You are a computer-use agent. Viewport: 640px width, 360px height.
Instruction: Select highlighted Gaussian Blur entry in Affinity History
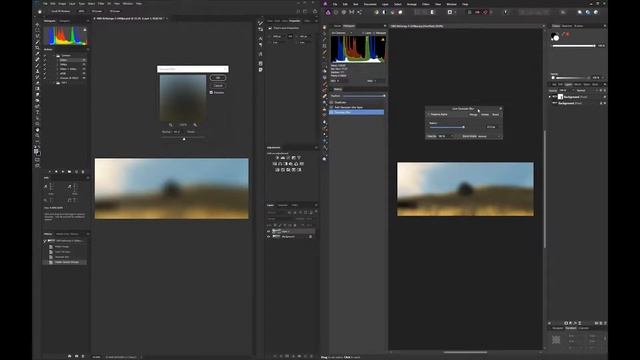click(x=357, y=112)
